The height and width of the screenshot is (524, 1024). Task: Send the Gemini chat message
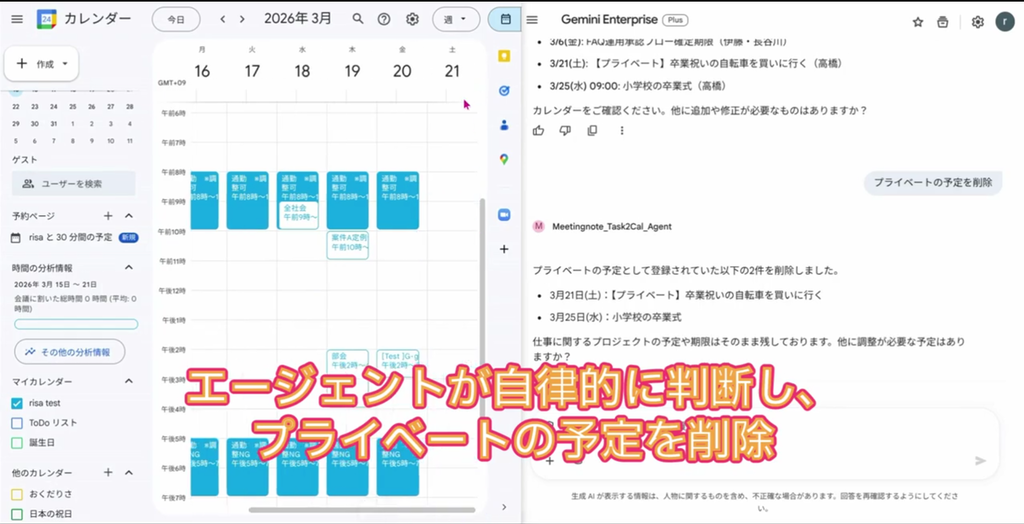pyautogui.click(x=980, y=461)
